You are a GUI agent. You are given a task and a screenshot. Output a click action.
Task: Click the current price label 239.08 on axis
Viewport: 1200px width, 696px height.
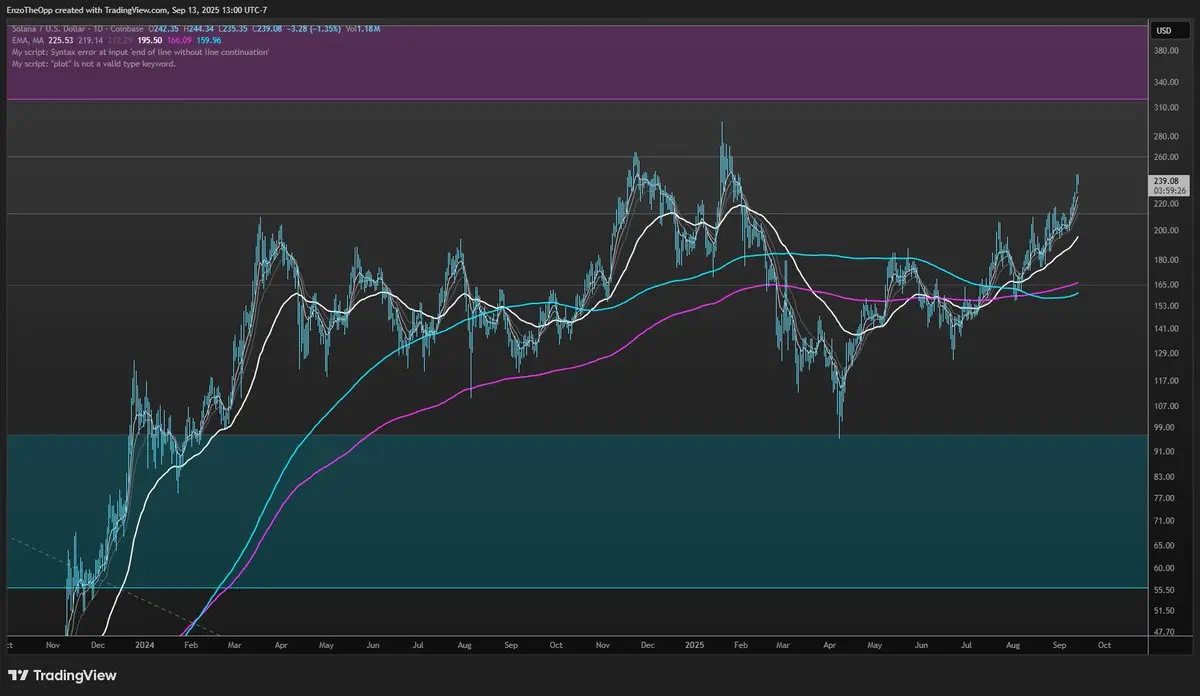pos(1166,181)
